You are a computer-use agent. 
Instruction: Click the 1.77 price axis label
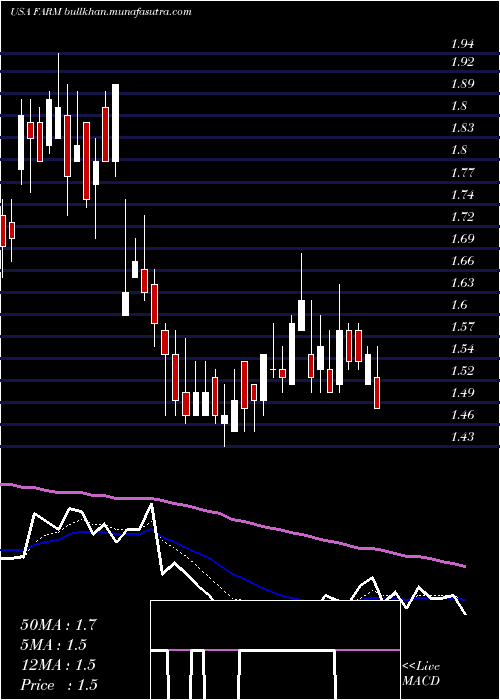(462, 172)
